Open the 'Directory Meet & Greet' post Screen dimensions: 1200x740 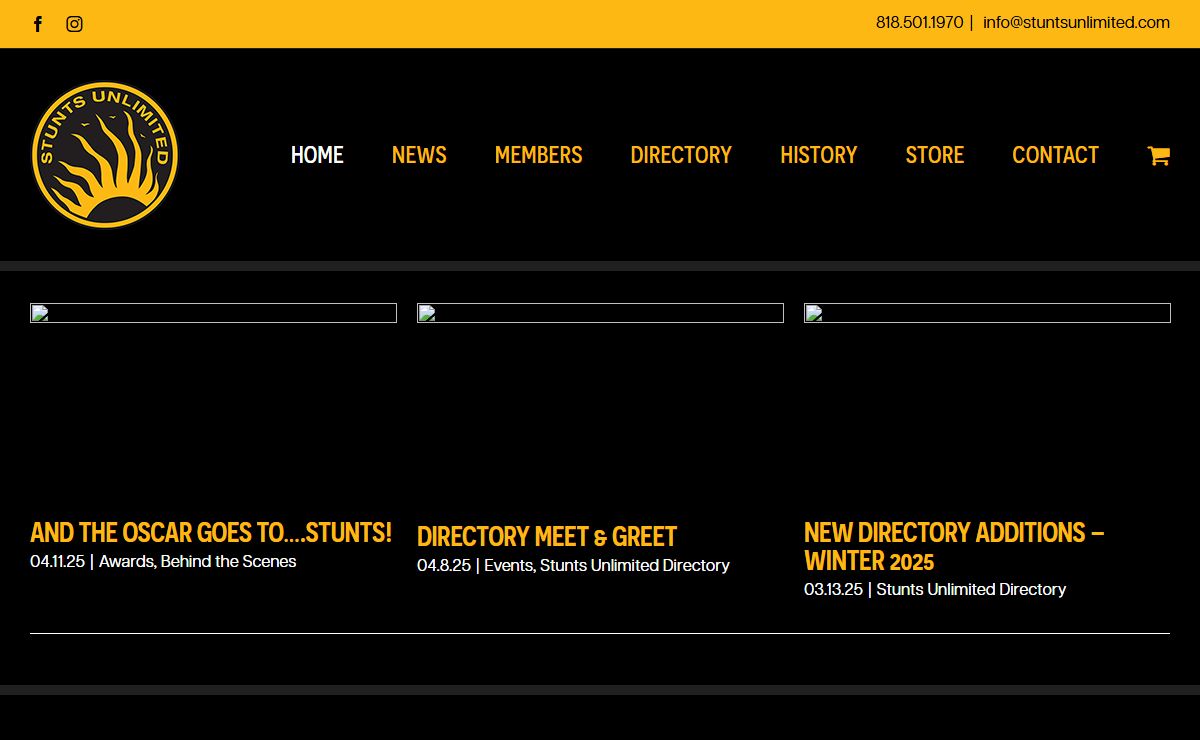(547, 536)
